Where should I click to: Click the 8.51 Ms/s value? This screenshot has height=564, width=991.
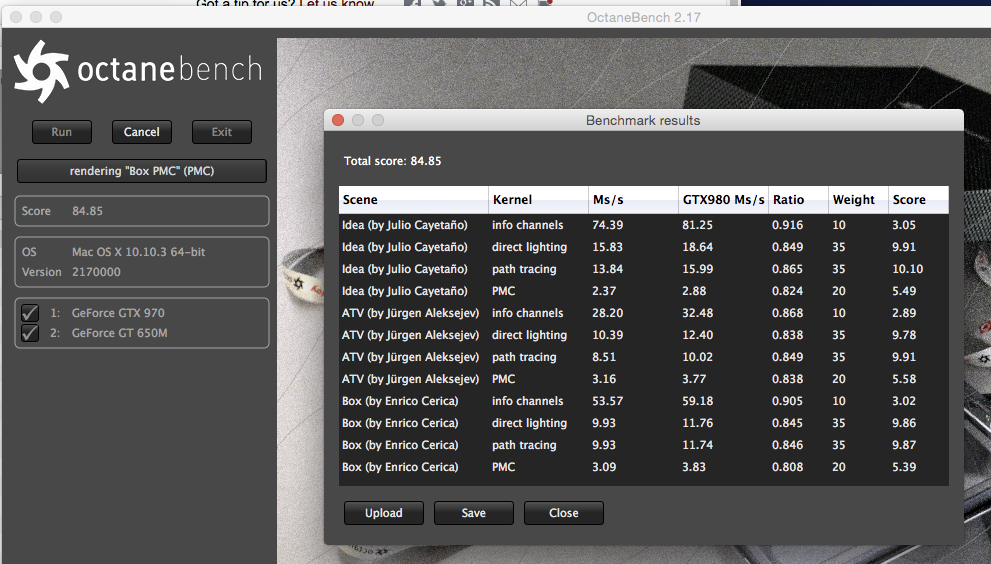[604, 357]
